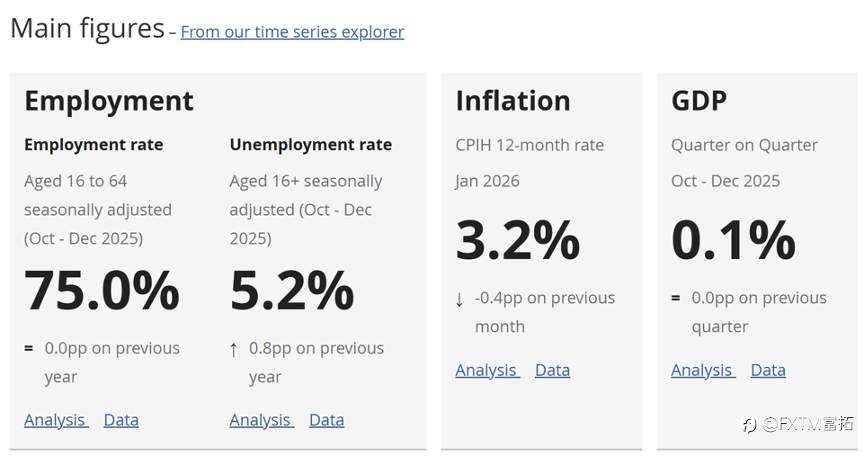This screenshot has height=456, width=864.
Task: Open Analysis link under Unemployment rate
Action: click(260, 420)
